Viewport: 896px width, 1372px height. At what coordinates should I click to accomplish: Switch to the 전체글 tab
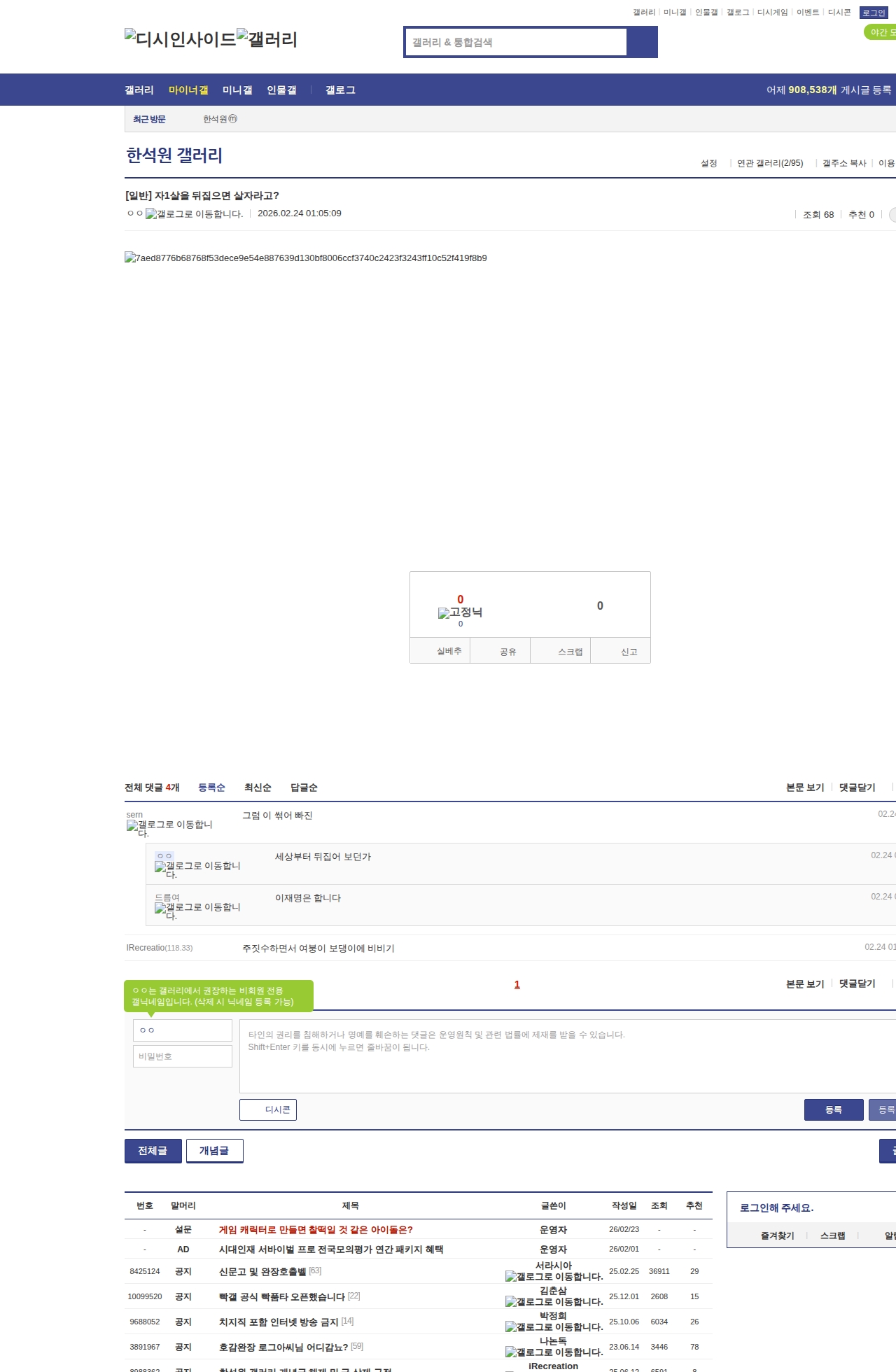153,1151
